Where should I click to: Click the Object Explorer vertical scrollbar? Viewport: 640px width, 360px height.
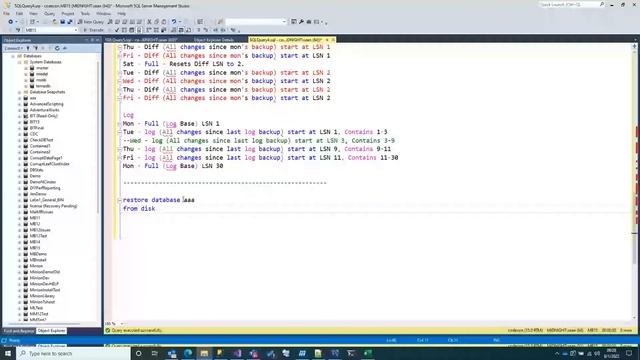[x=98, y=137]
